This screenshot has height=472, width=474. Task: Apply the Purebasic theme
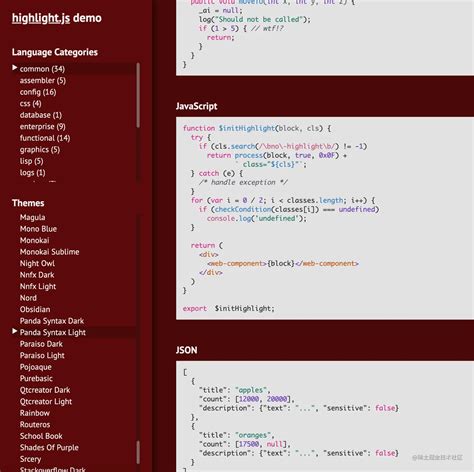pyautogui.click(x=36, y=379)
